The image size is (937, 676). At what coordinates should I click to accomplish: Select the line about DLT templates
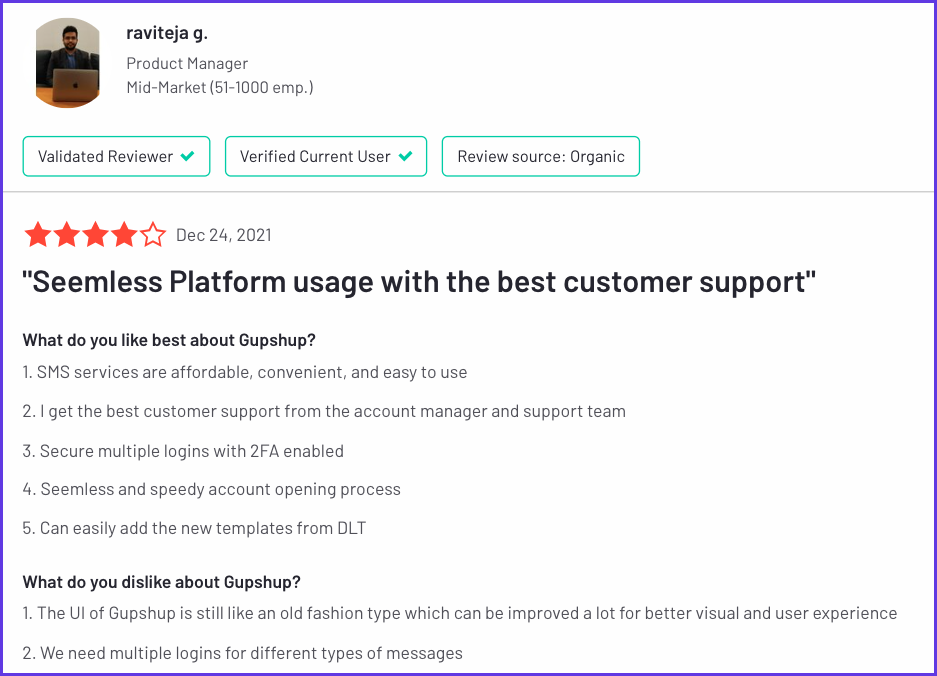click(x=194, y=528)
